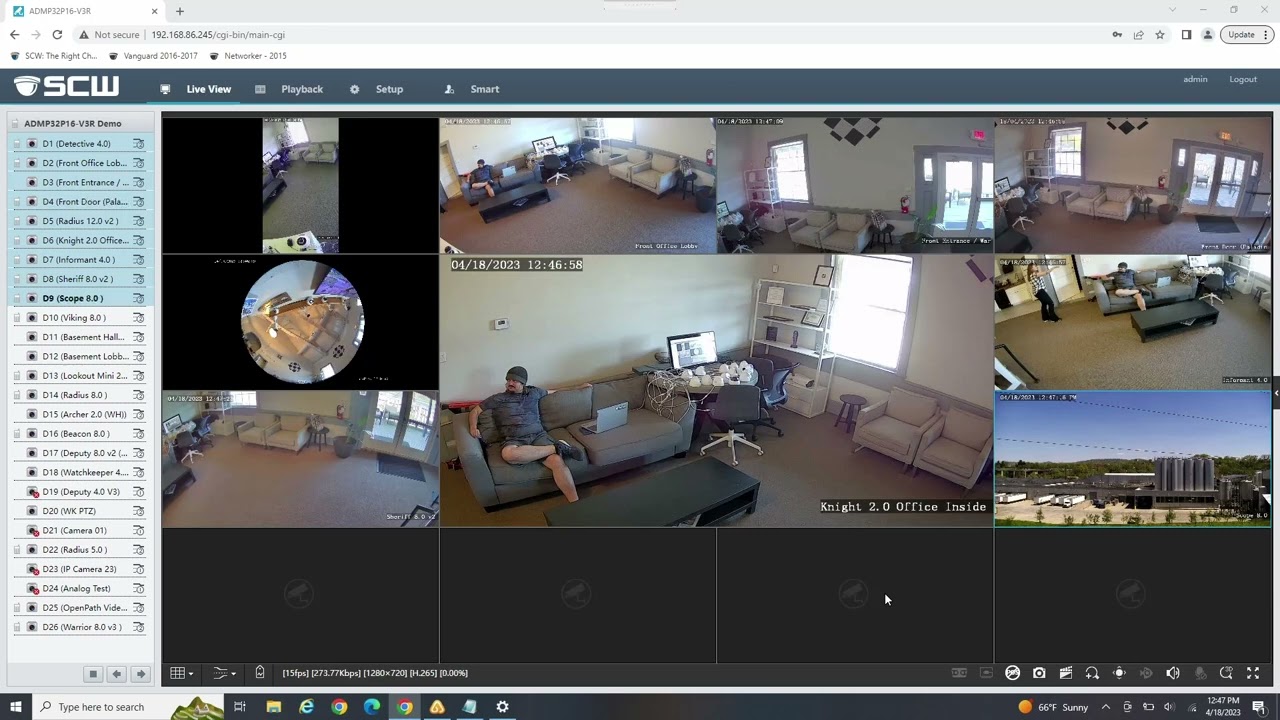Toggle audio with the speaker icon
The image size is (1280, 720).
click(1173, 673)
